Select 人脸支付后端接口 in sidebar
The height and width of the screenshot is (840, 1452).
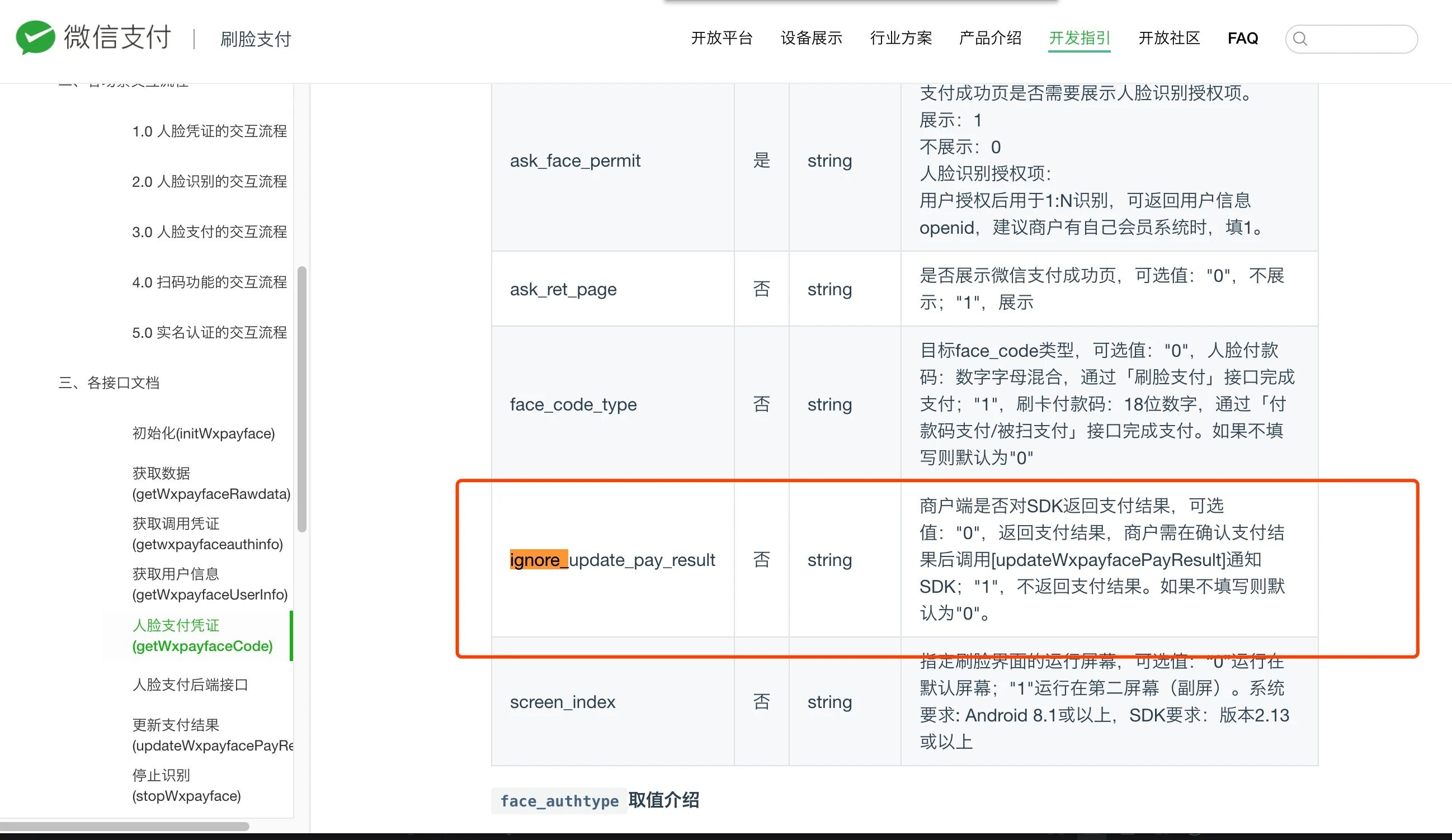pyautogui.click(x=190, y=685)
